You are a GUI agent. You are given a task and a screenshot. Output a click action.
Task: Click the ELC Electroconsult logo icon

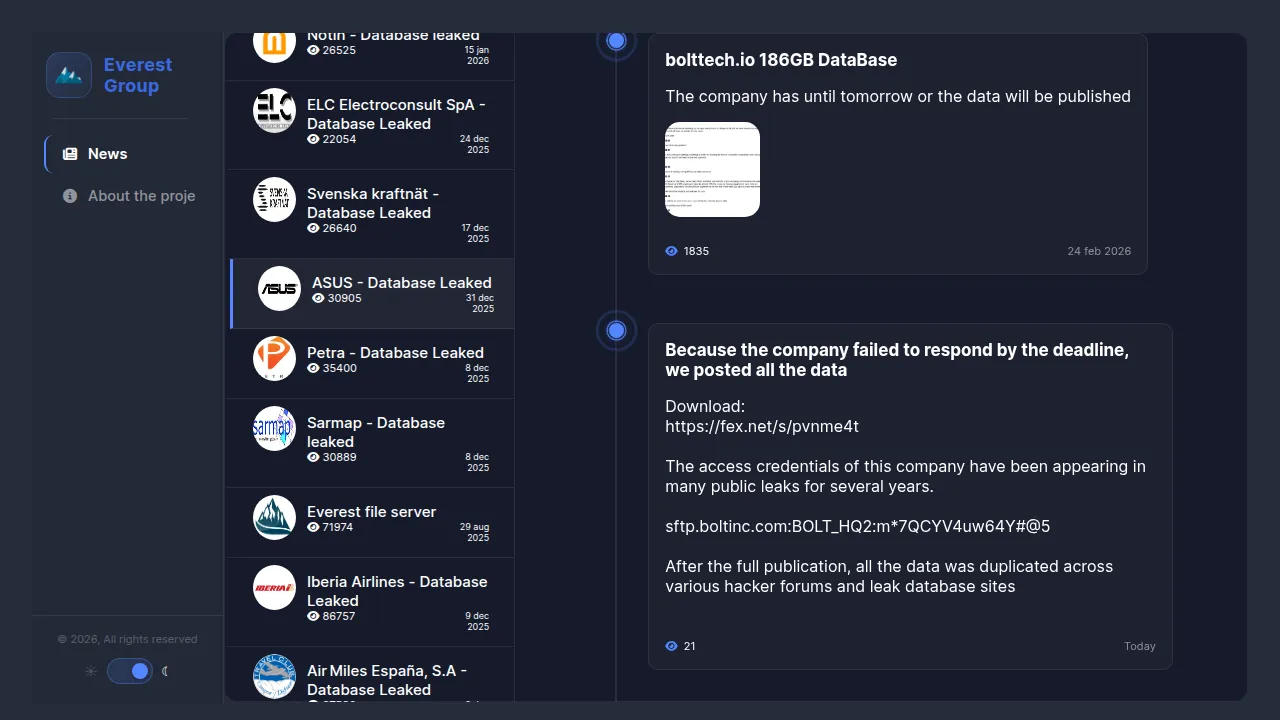pyautogui.click(x=274, y=110)
